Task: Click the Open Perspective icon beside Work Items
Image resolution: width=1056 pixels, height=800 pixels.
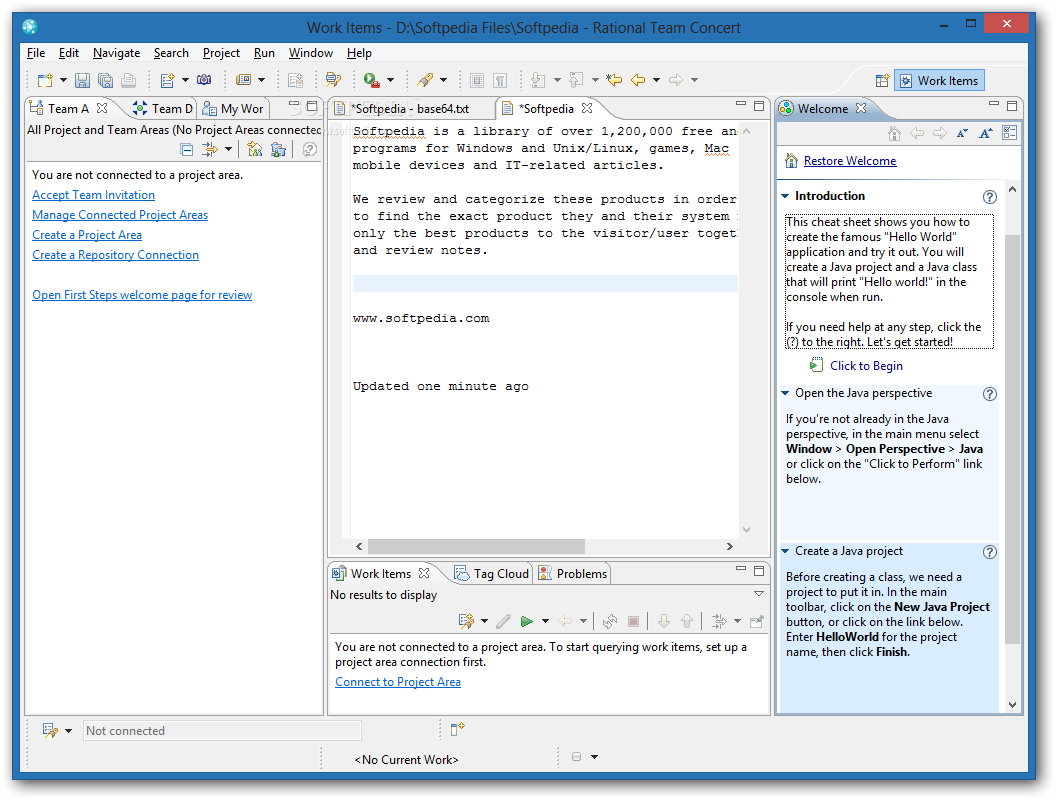Action: (x=882, y=81)
